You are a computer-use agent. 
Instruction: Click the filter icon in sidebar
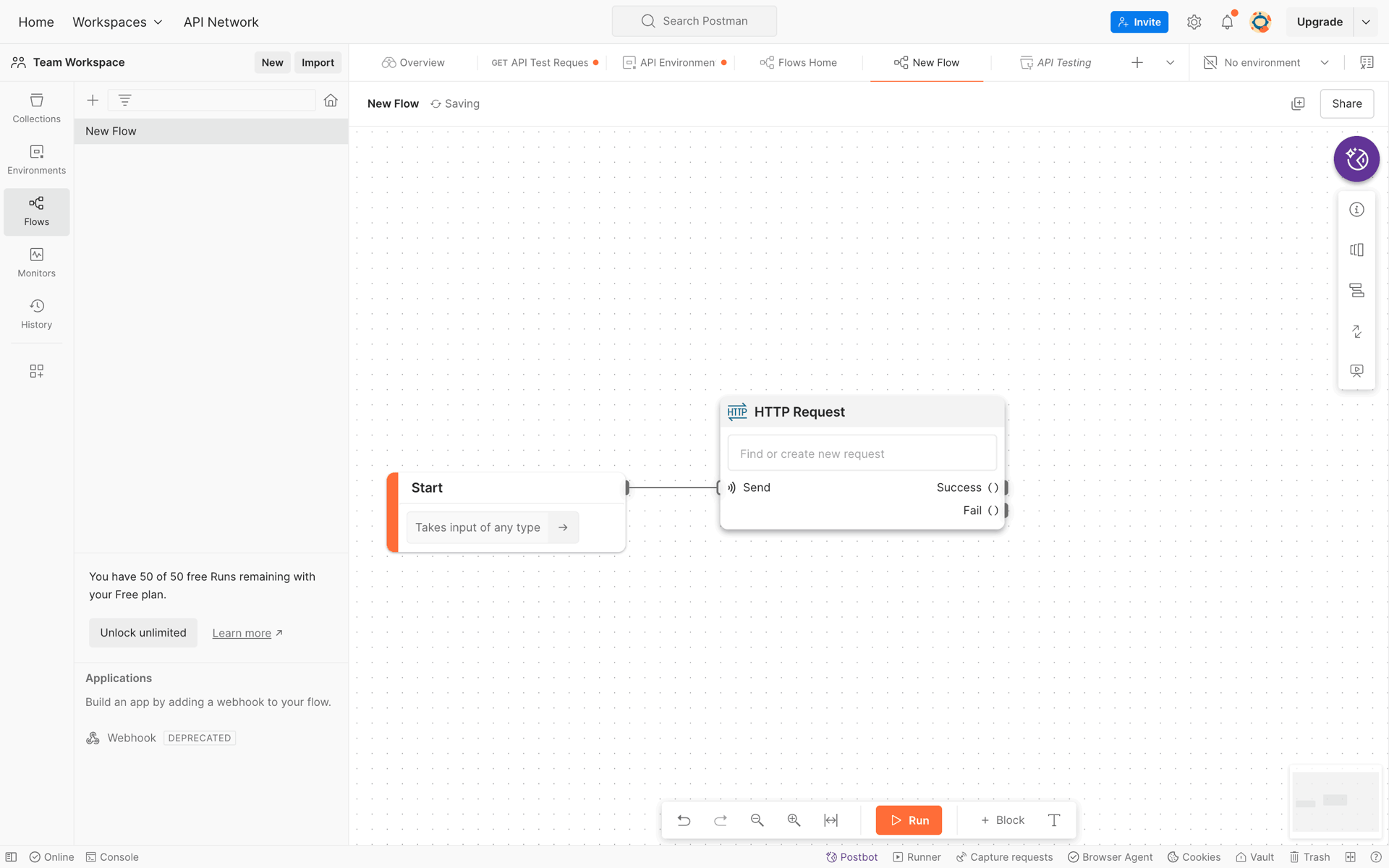click(124, 101)
